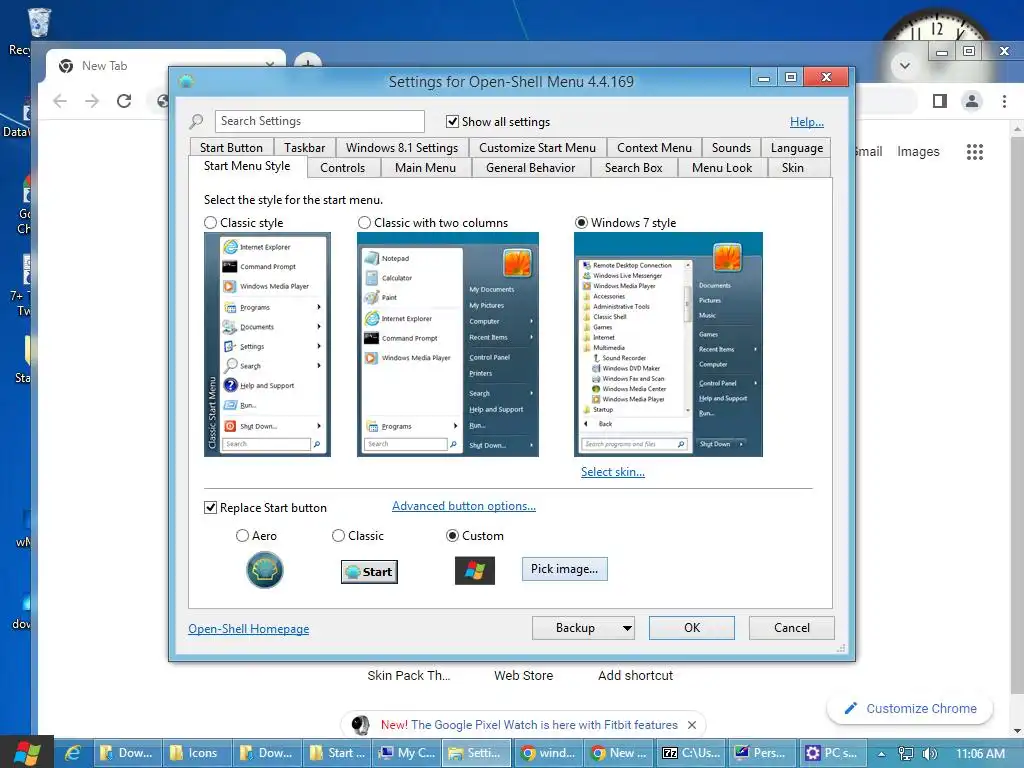Choose Custom start button radio

(452, 536)
